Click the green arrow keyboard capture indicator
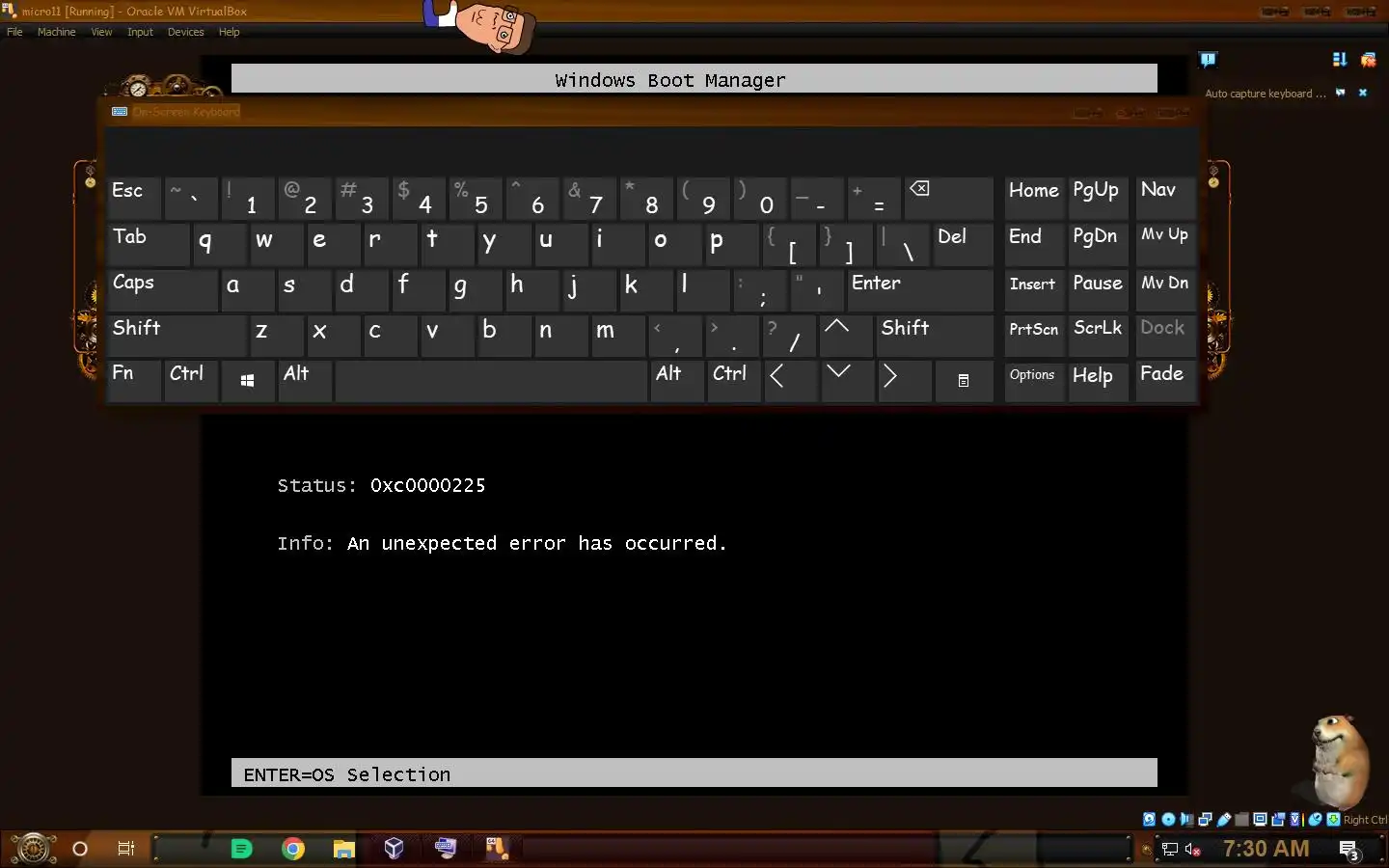 click(1333, 820)
